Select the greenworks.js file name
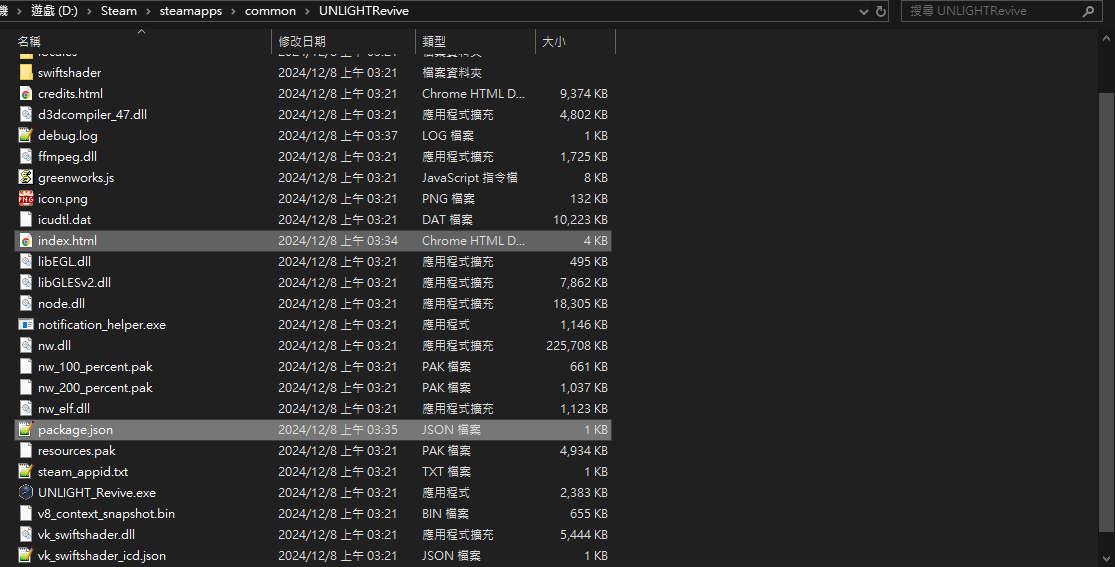The width and height of the screenshot is (1115, 567). 76,178
